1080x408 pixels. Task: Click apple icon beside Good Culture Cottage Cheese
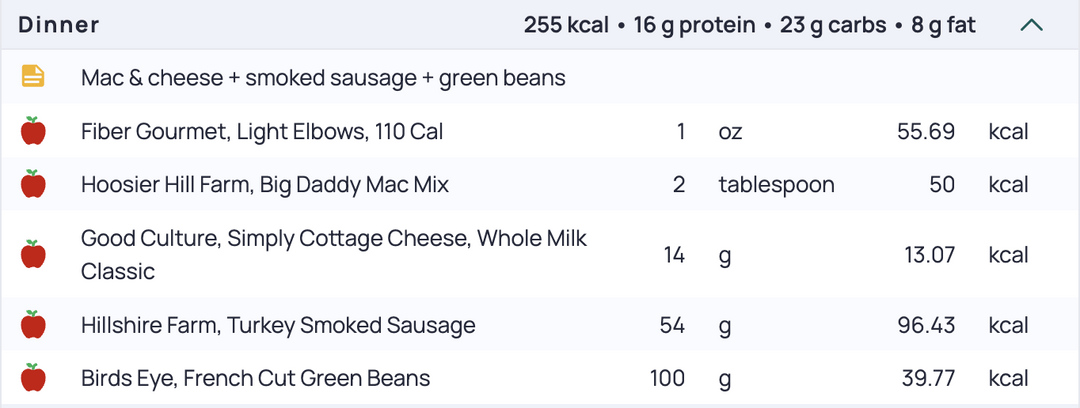click(33, 254)
